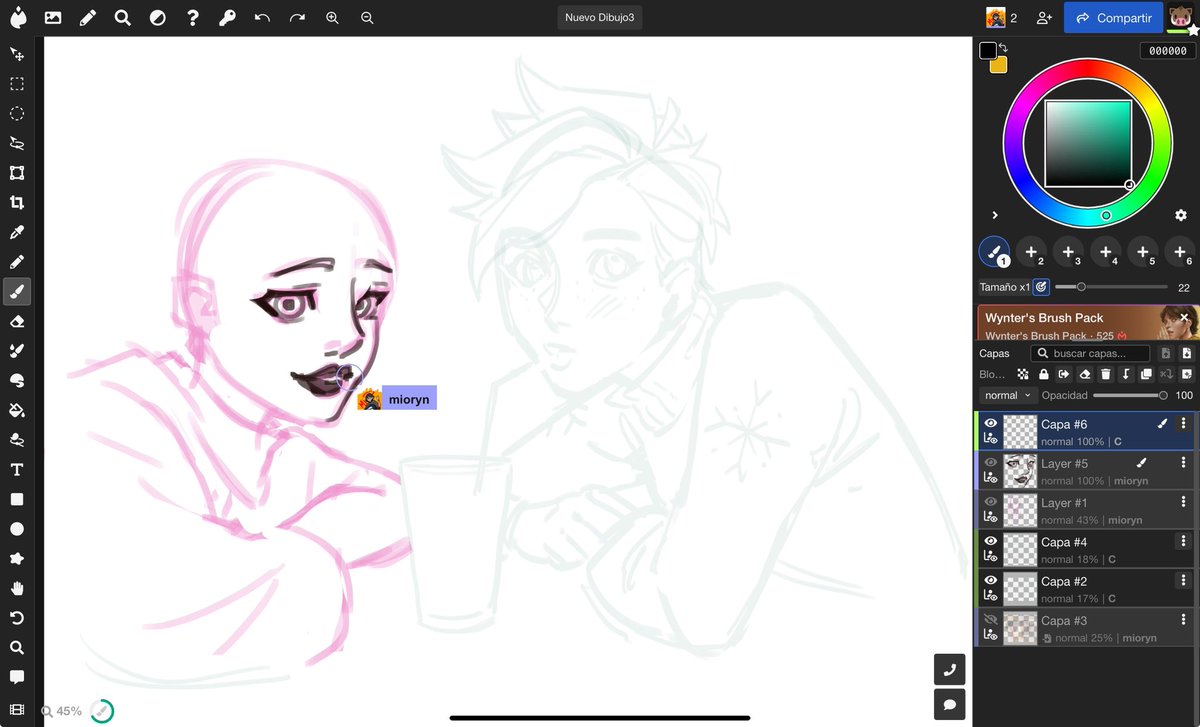Add a brush to preset slot 6
Image resolution: width=1200 pixels, height=727 pixels.
(1180, 252)
